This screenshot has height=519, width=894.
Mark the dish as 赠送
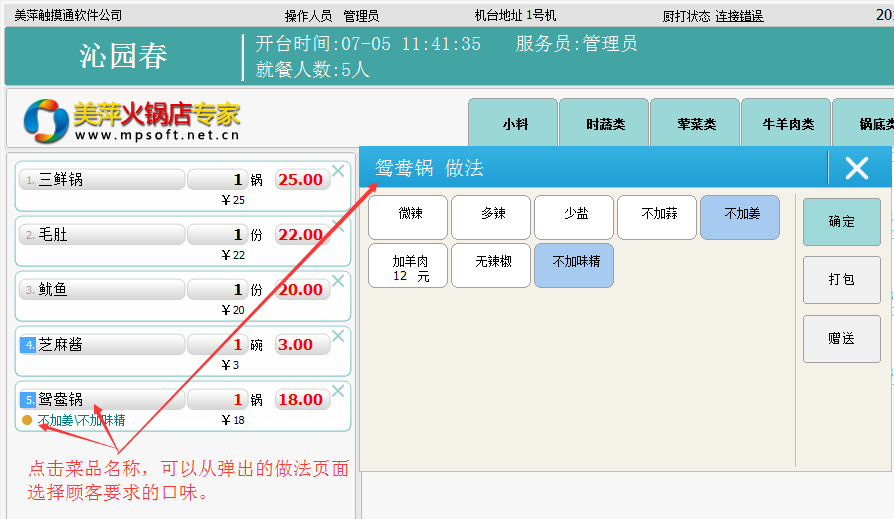click(x=841, y=339)
